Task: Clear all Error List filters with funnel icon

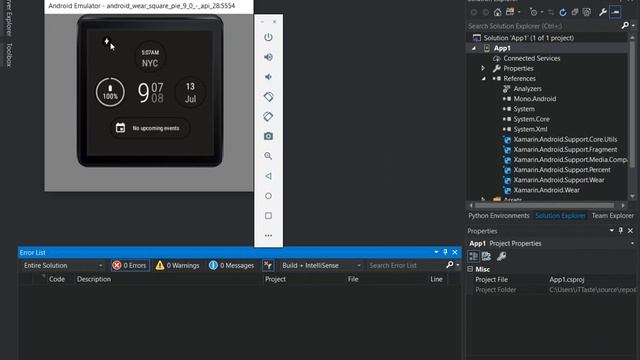Action: coord(268,265)
